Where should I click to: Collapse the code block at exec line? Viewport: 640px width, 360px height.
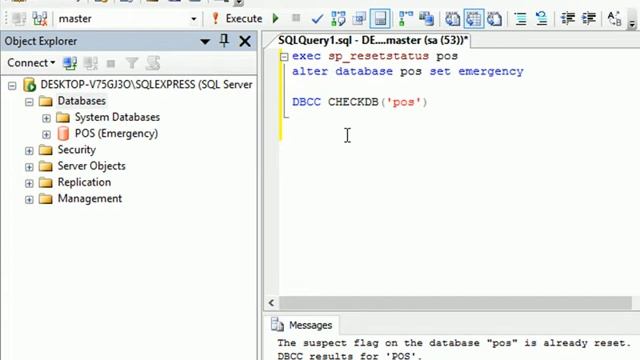284,57
